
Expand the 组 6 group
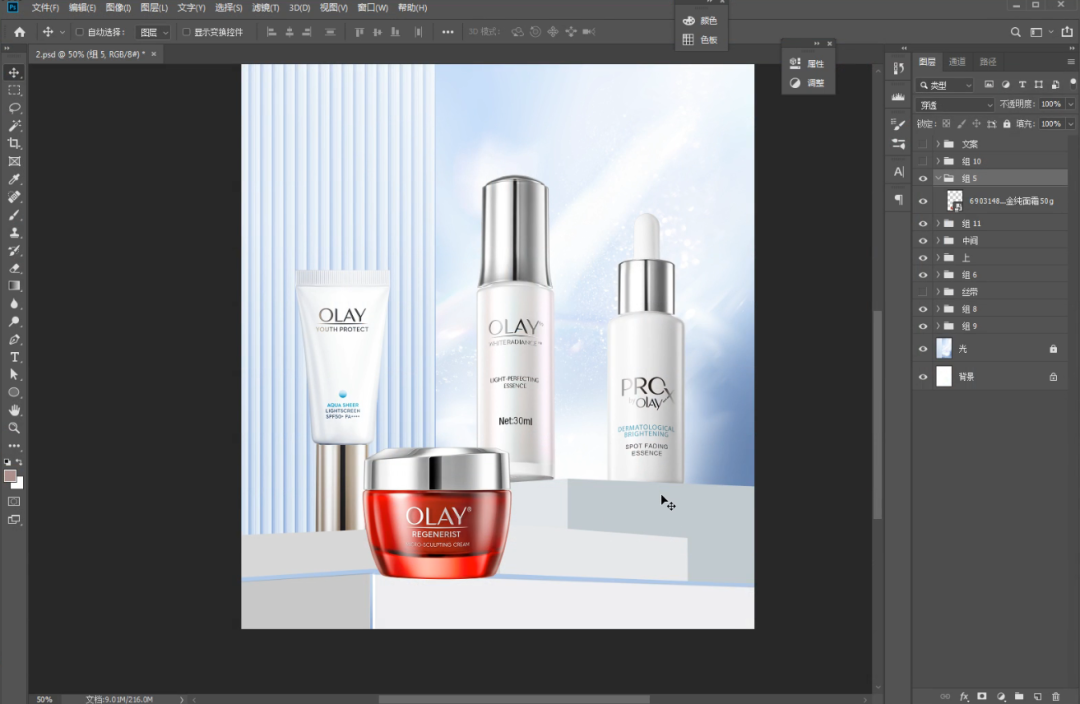(x=937, y=275)
